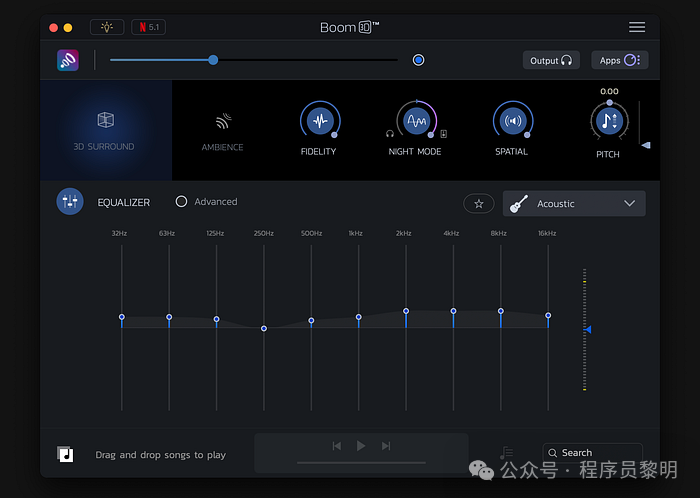Click the Spatial intensity knob dot
Image resolution: width=700 pixels, height=498 pixels.
pos(527,135)
